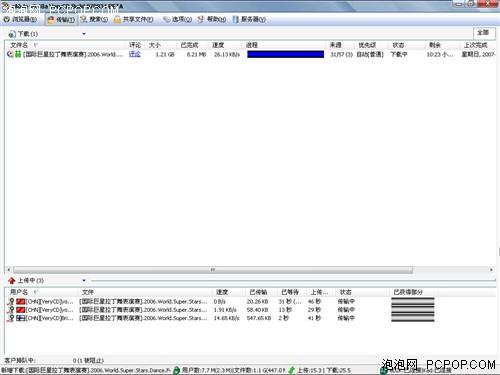Click the red flag in the 1.91 KB/s upload row
This screenshot has height=375, width=500.
[21, 310]
